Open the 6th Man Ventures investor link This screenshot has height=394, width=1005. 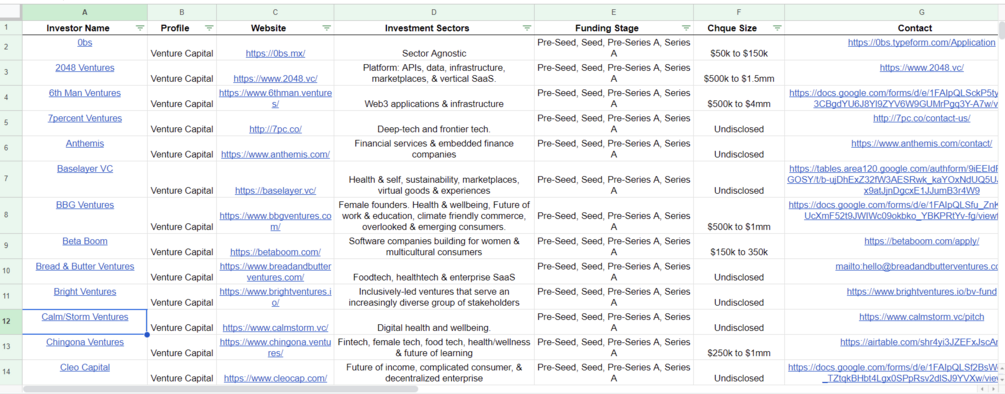coord(85,93)
